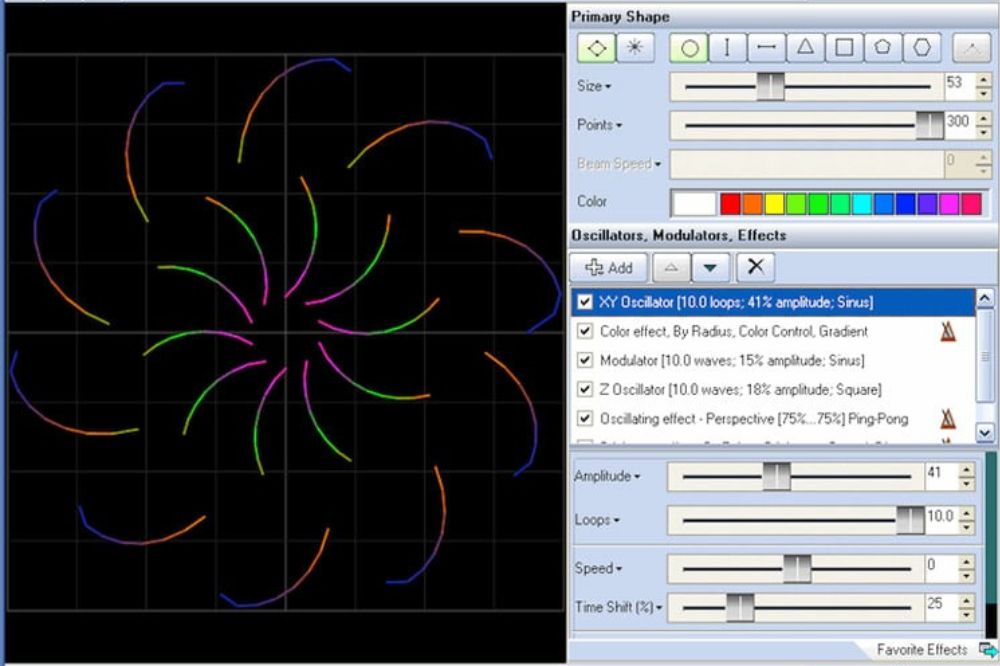Click the Size slider handle

tap(770, 86)
